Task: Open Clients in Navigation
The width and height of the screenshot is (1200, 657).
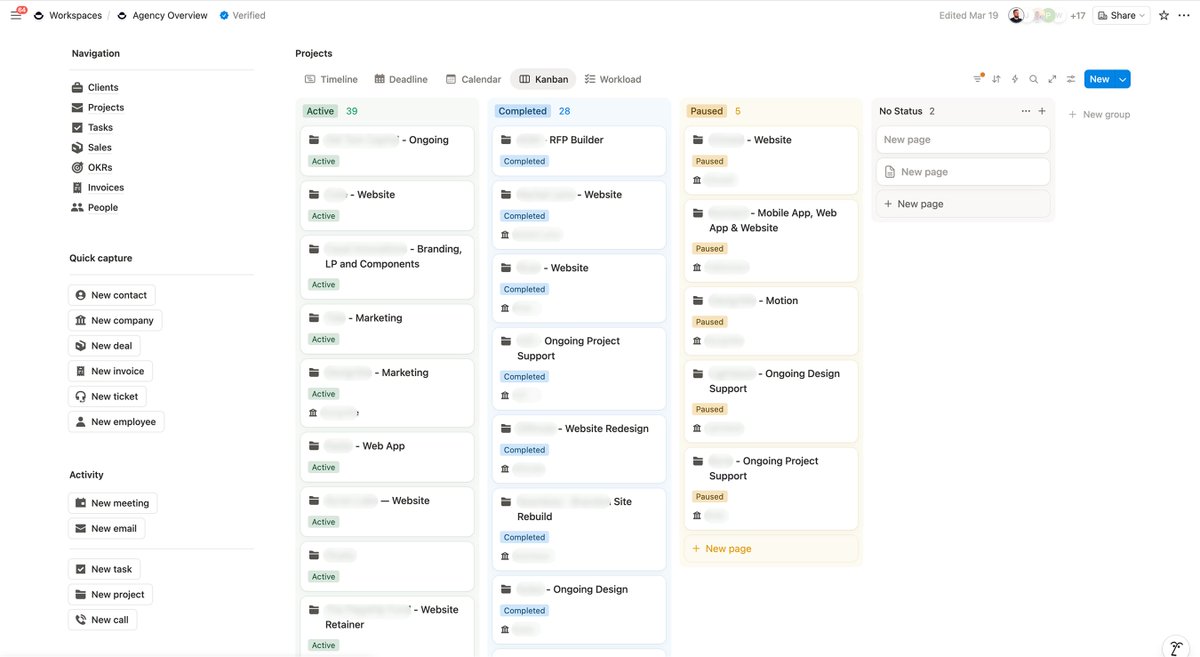Action: point(95,88)
